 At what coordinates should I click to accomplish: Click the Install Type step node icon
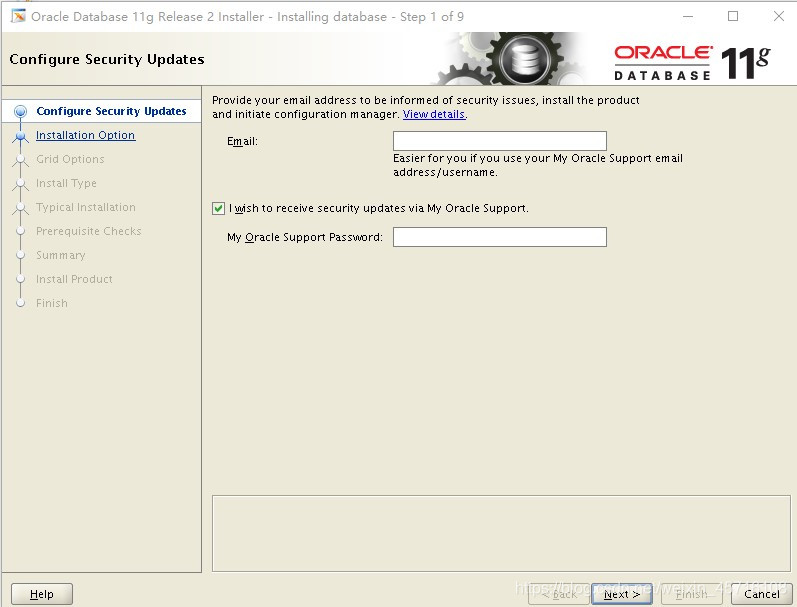coord(21,184)
